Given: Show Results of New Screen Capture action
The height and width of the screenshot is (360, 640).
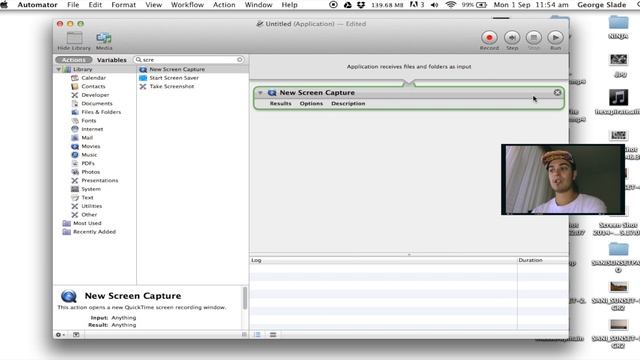Looking at the screenshot, I should point(280,104).
